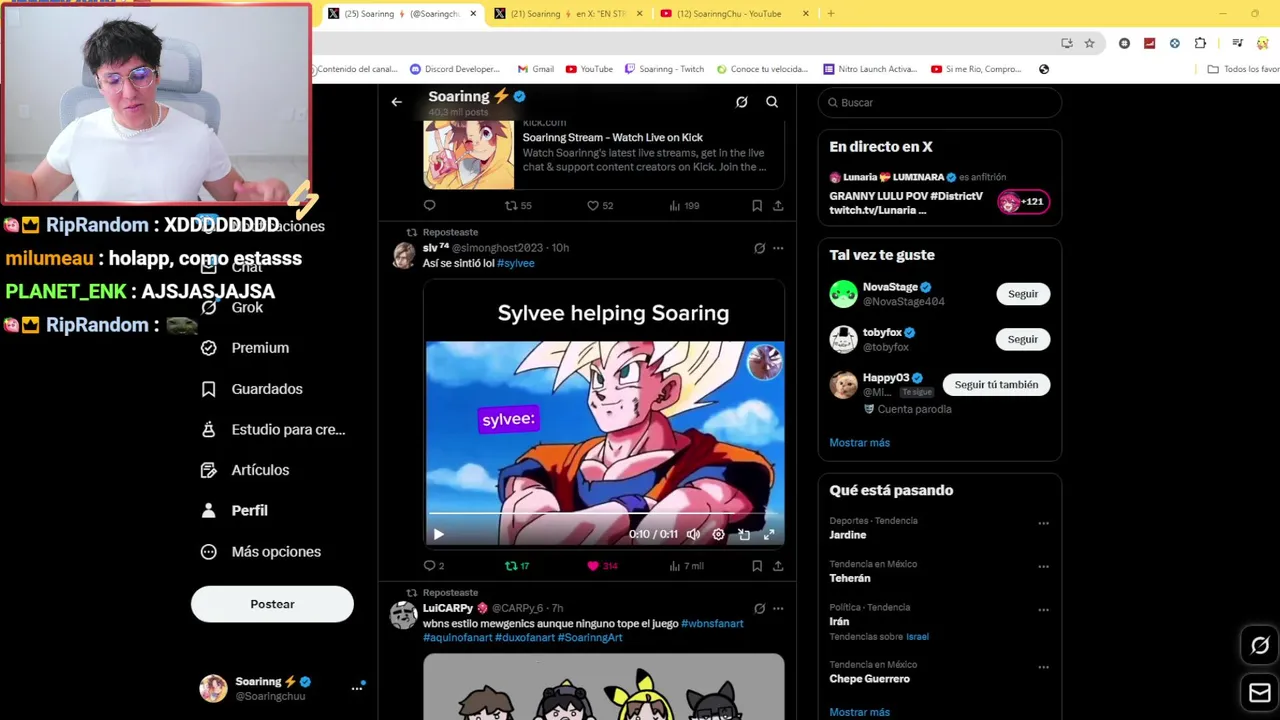Play the Sylvee helping Soaring video

pyautogui.click(x=438, y=534)
